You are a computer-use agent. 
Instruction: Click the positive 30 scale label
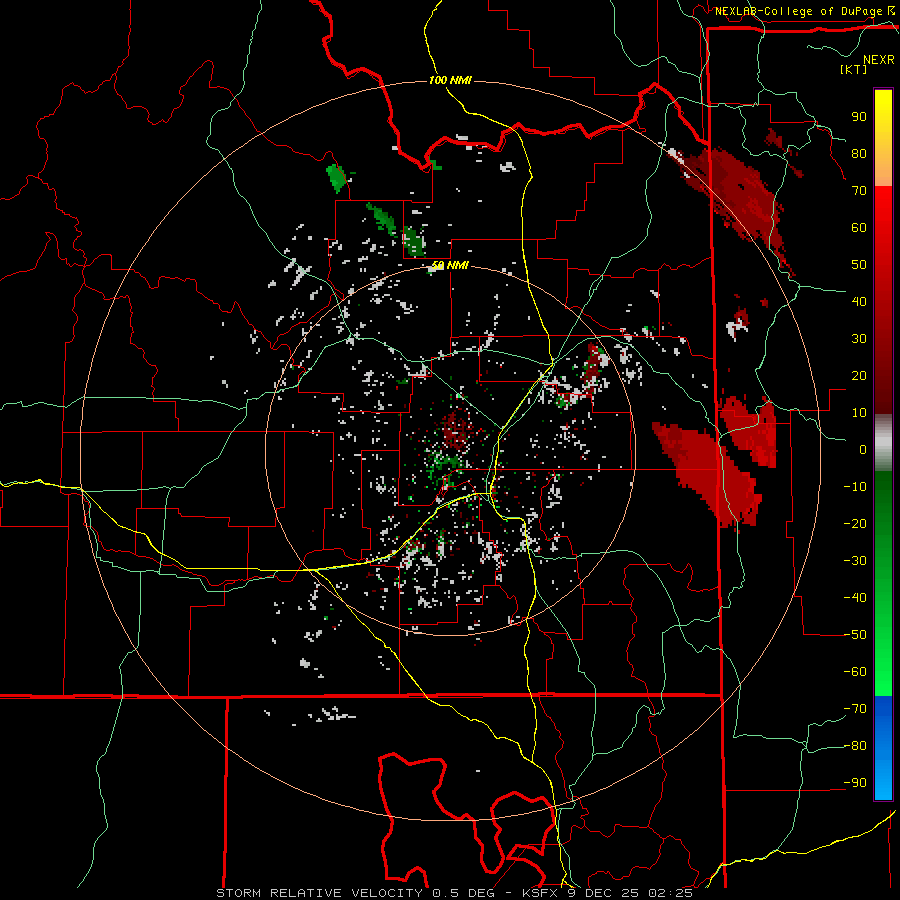[x=859, y=339]
